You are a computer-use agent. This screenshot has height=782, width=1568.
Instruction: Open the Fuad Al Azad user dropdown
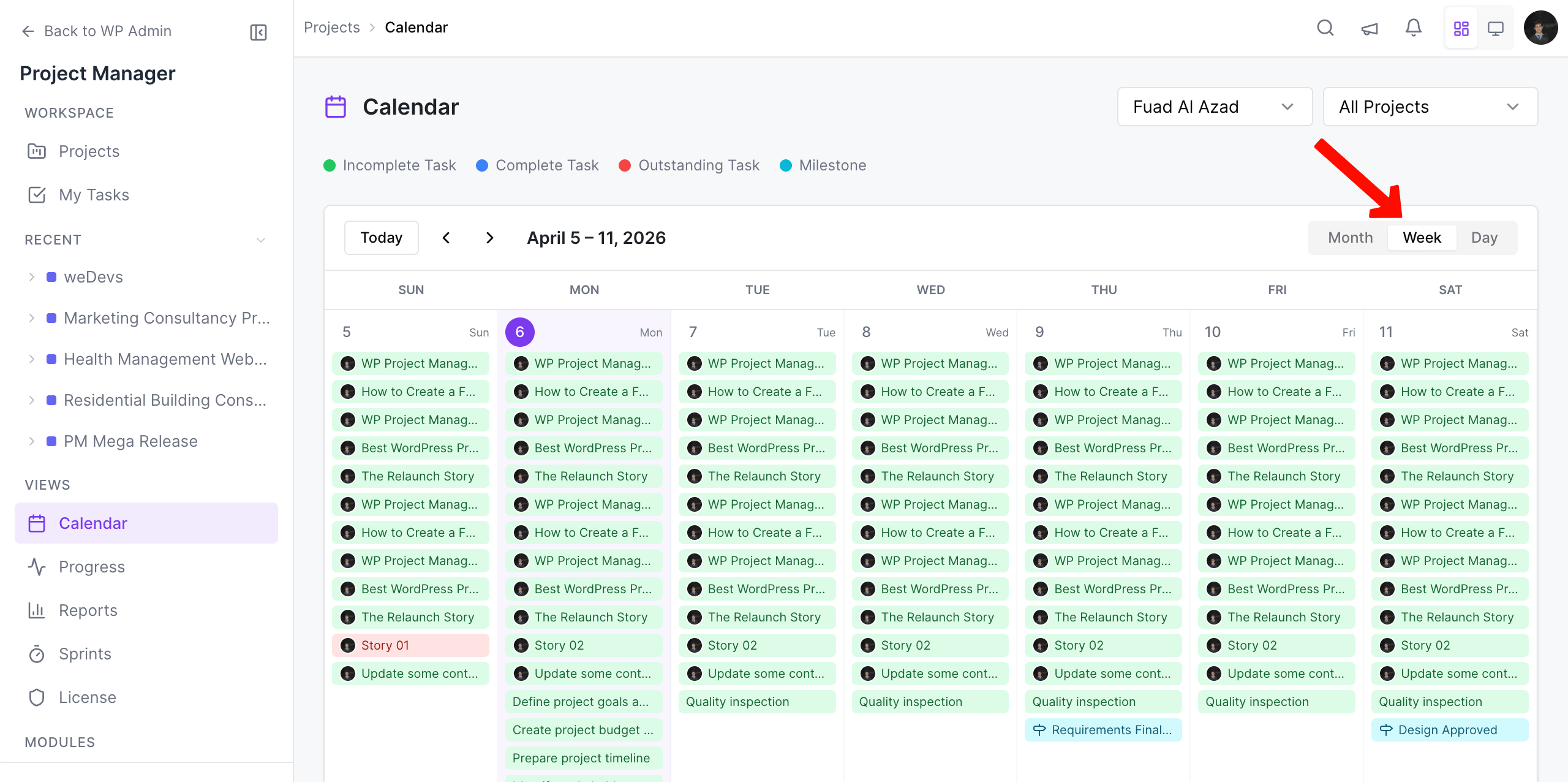[x=1215, y=106]
